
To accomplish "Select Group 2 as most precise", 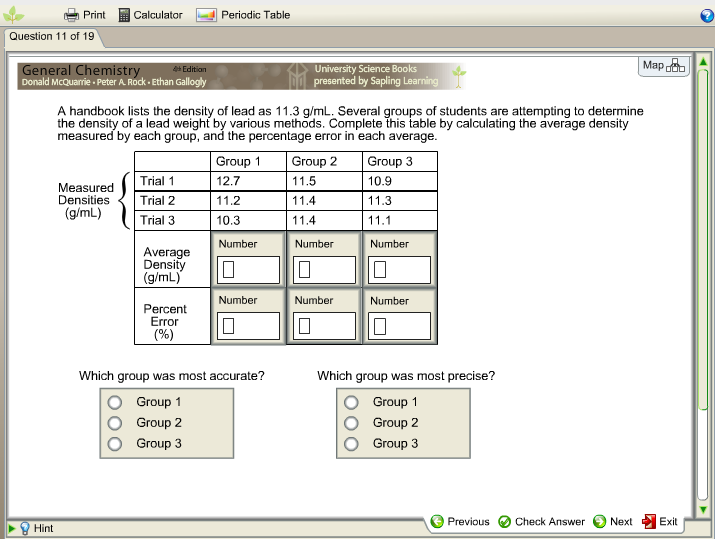I will [351, 423].
